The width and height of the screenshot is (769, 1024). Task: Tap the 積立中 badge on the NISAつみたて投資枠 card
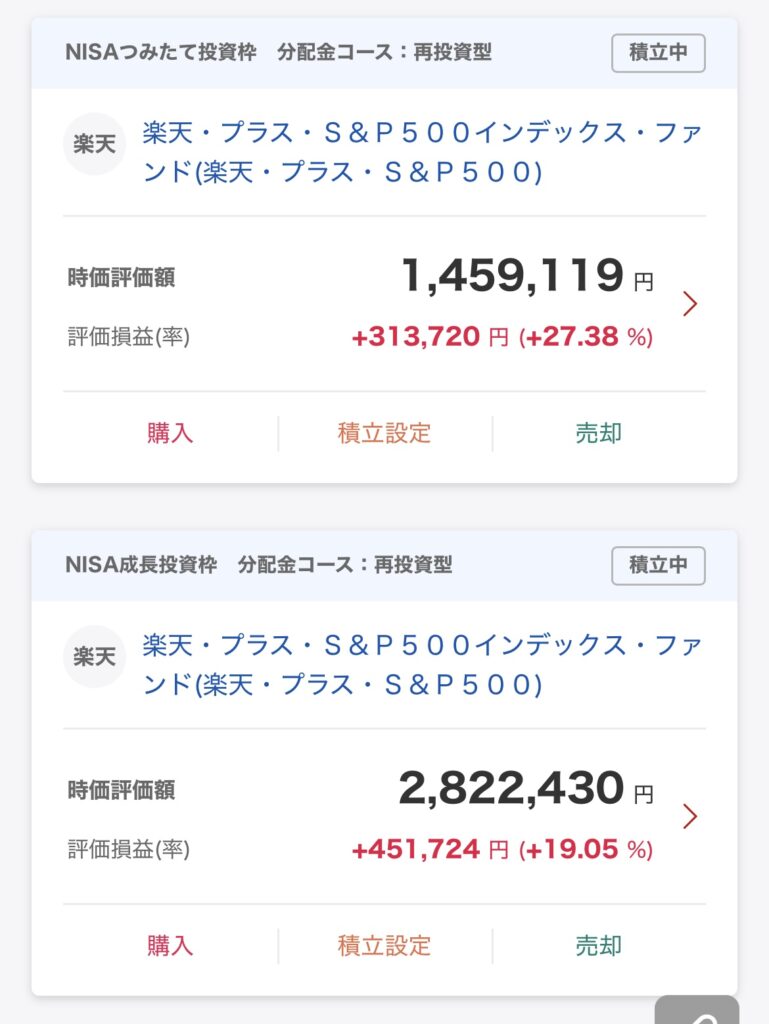point(658,53)
